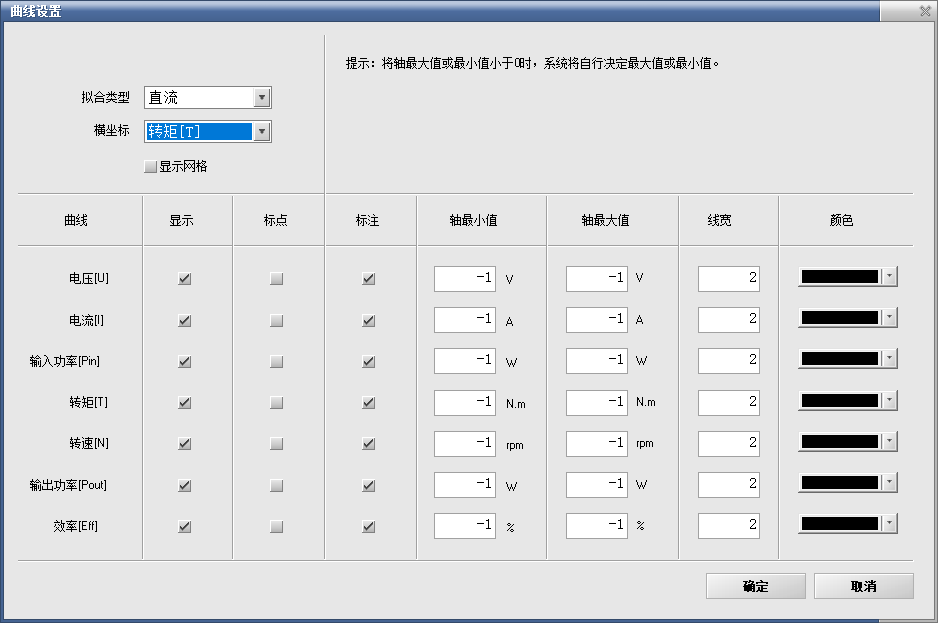Click the black color swatch for 转矩[T]

click(x=840, y=400)
